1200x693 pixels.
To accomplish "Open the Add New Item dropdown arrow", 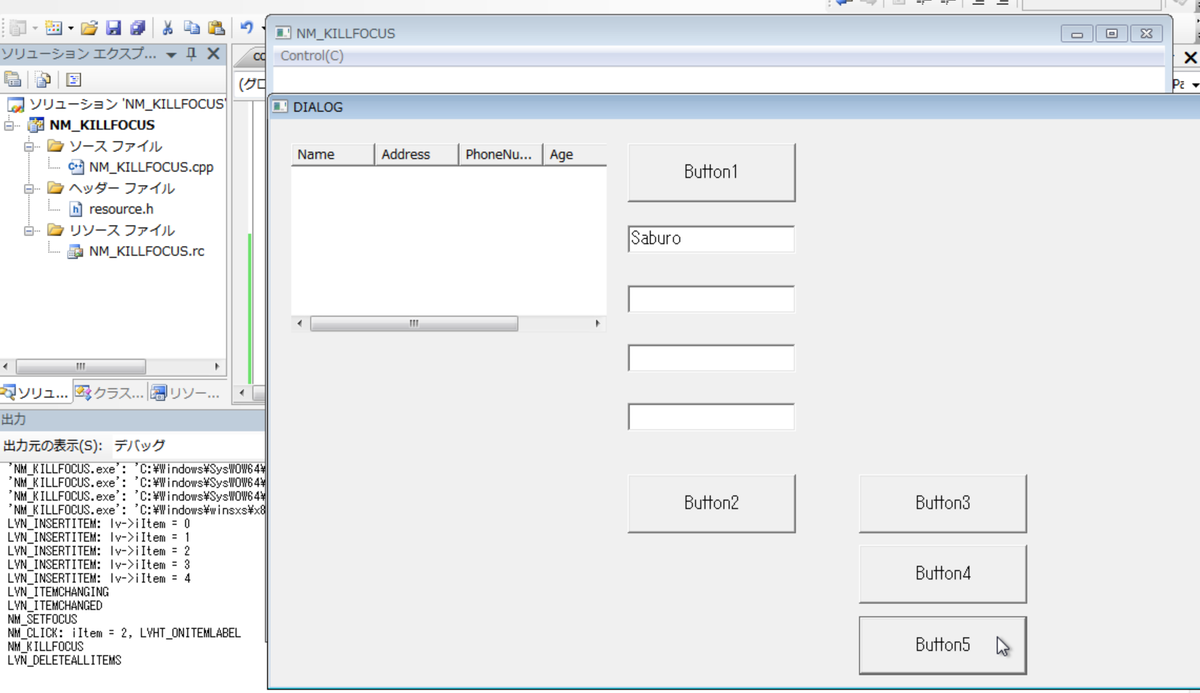I will 70,28.
